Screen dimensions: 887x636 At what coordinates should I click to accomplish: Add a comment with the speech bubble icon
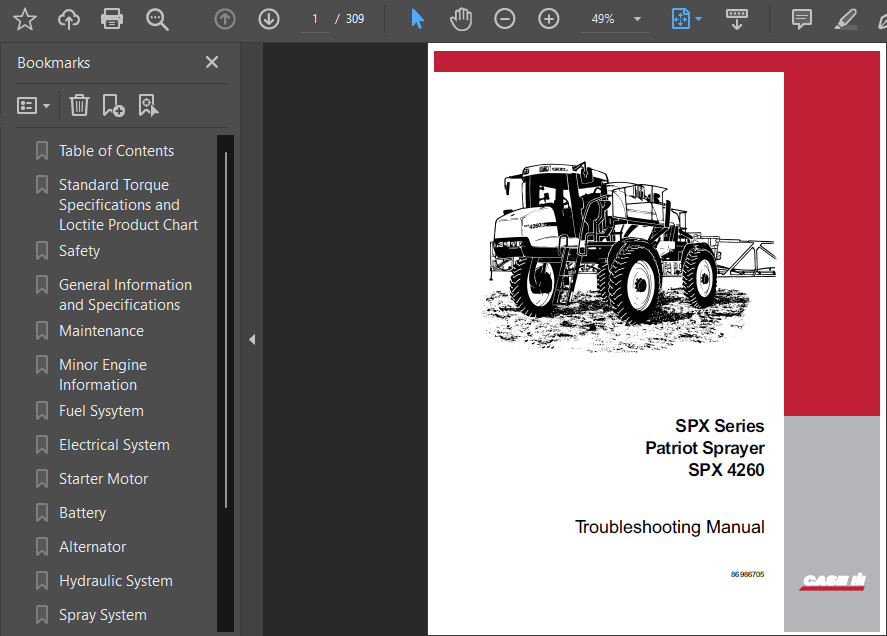(x=802, y=19)
